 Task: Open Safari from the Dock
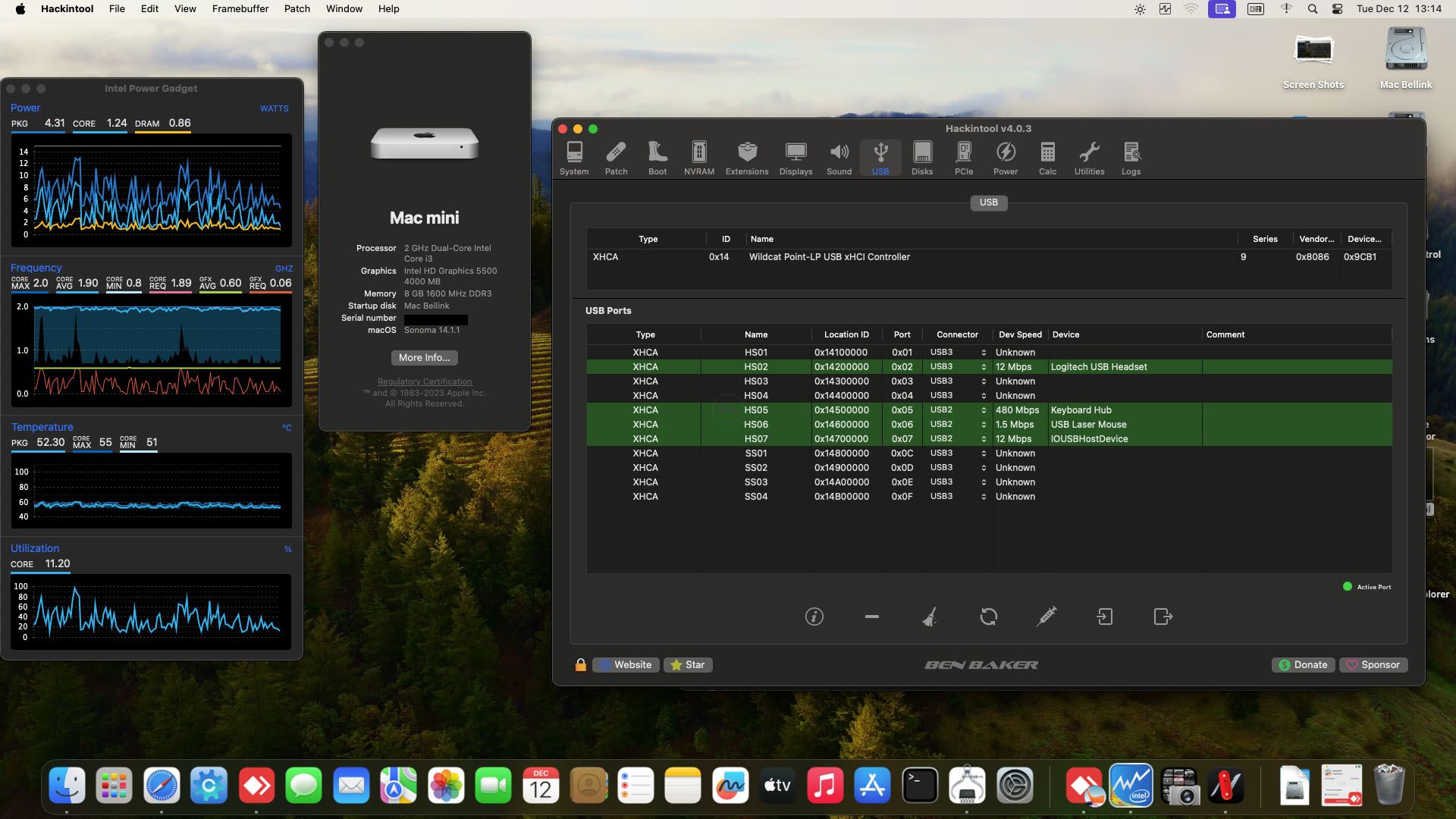162,786
